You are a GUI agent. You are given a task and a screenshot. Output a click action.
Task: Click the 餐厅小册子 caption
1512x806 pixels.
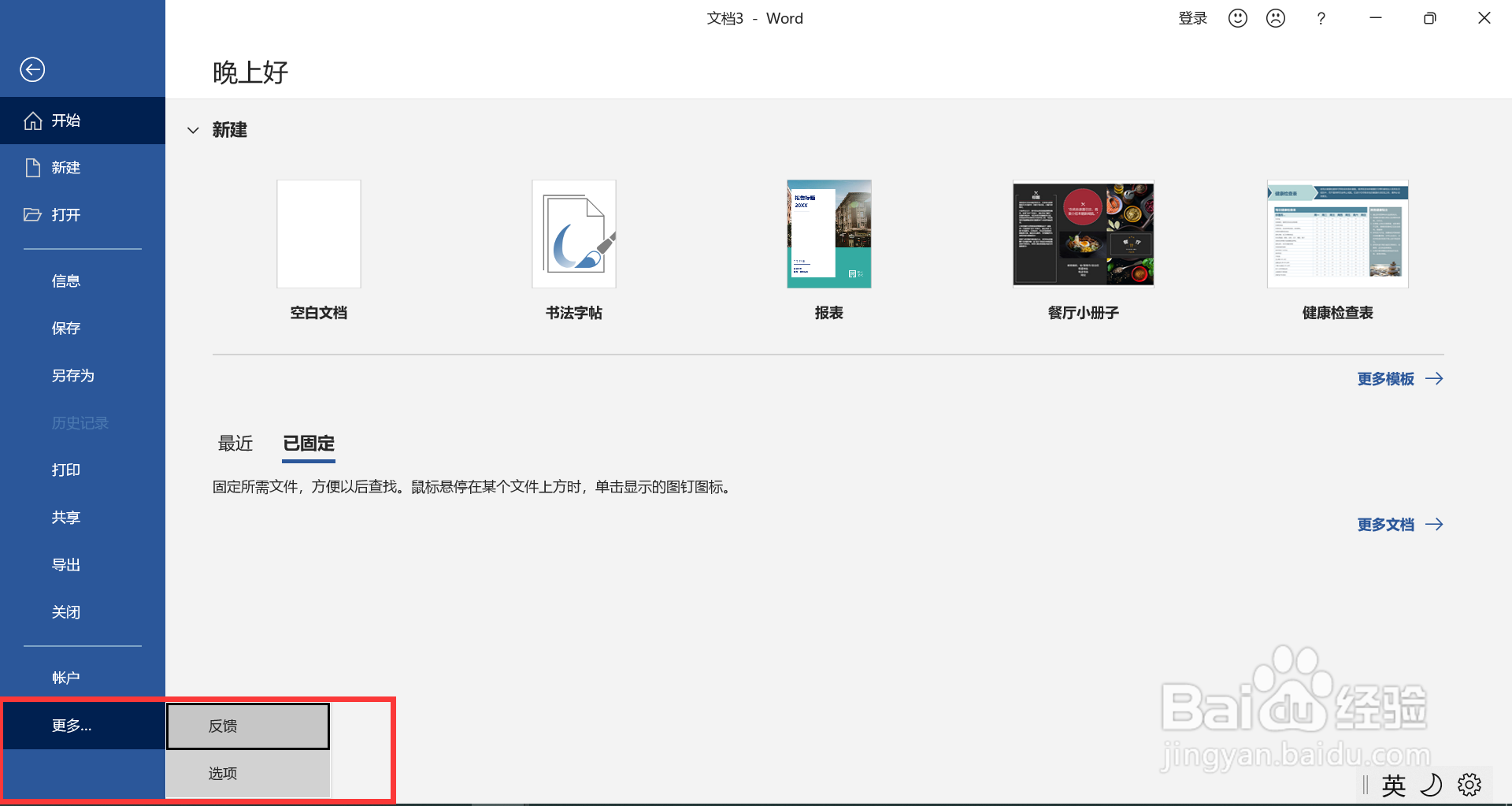click(x=1084, y=313)
